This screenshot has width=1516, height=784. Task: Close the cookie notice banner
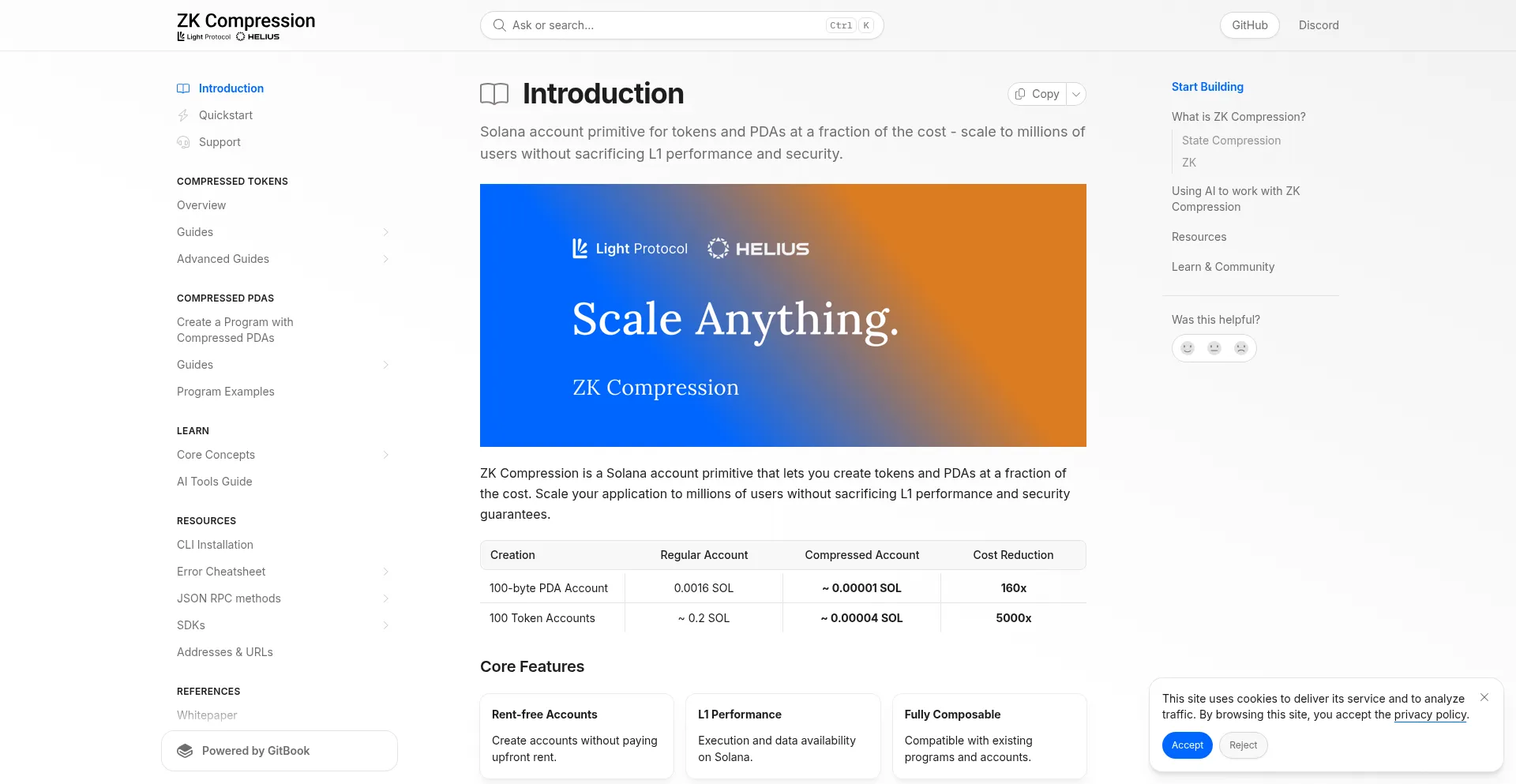(x=1484, y=697)
